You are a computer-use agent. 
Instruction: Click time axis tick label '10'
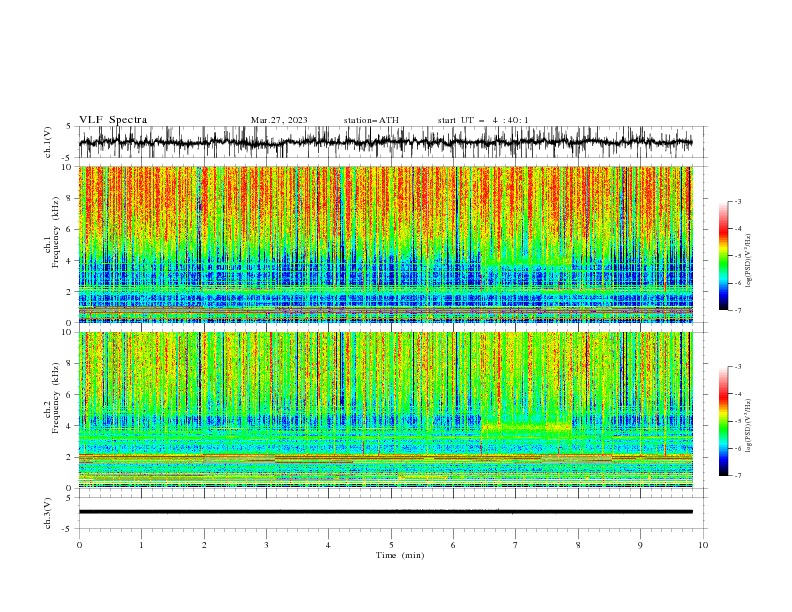(x=703, y=545)
